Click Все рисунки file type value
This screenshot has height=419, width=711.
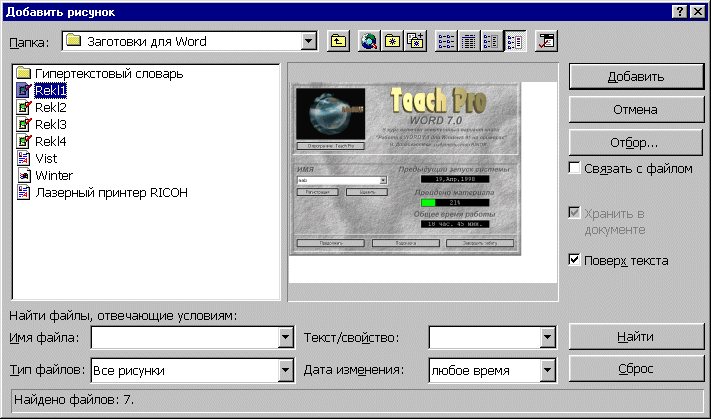pyautogui.click(x=129, y=370)
